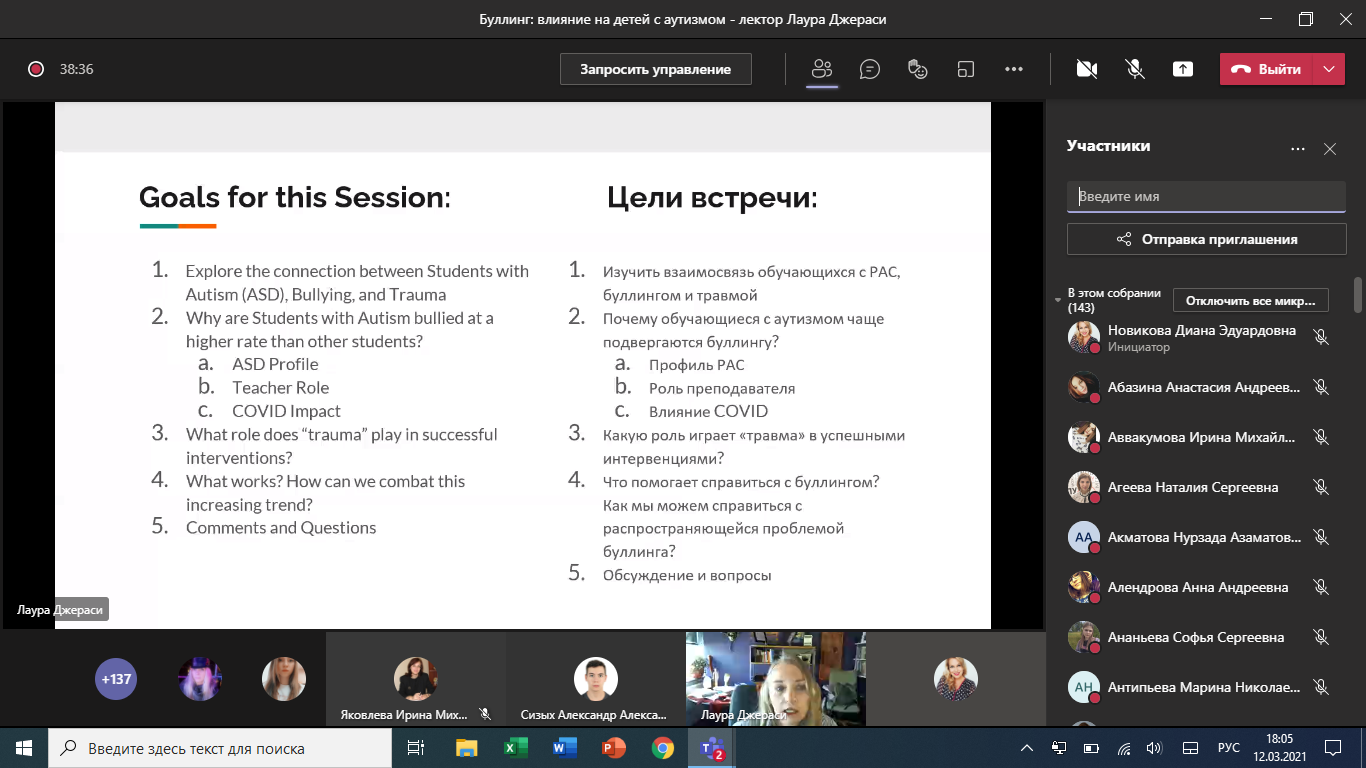The width and height of the screenshot is (1366, 768).
Task: Collapse the 'В этом собрании' participant list
Action: (1059, 300)
